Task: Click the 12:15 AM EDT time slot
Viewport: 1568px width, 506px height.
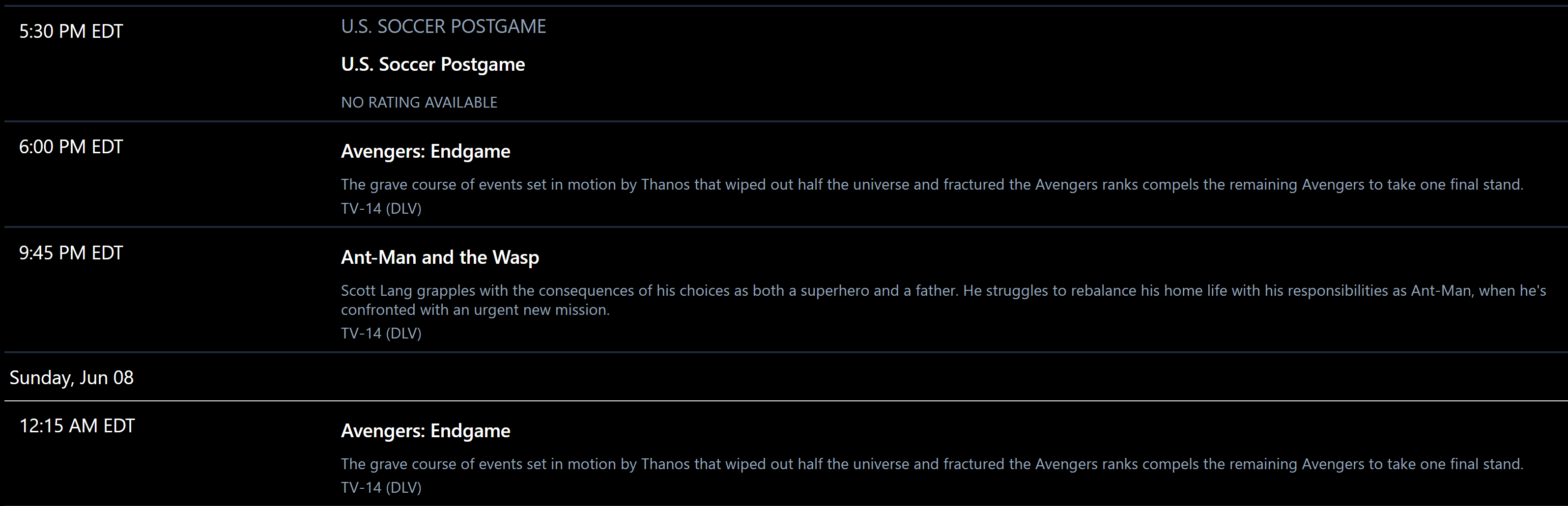Action: pyautogui.click(x=77, y=425)
